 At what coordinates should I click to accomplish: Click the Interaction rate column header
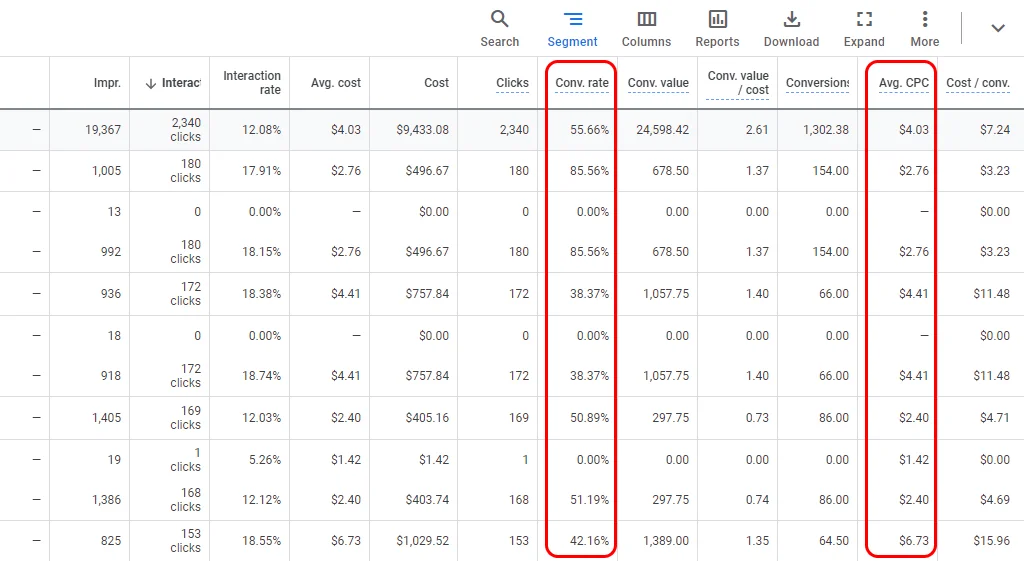(252, 83)
